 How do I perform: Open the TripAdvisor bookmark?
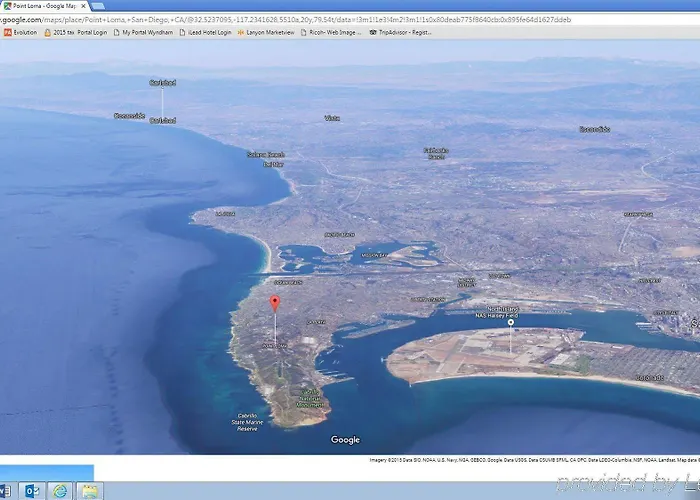pyautogui.click(x=401, y=32)
